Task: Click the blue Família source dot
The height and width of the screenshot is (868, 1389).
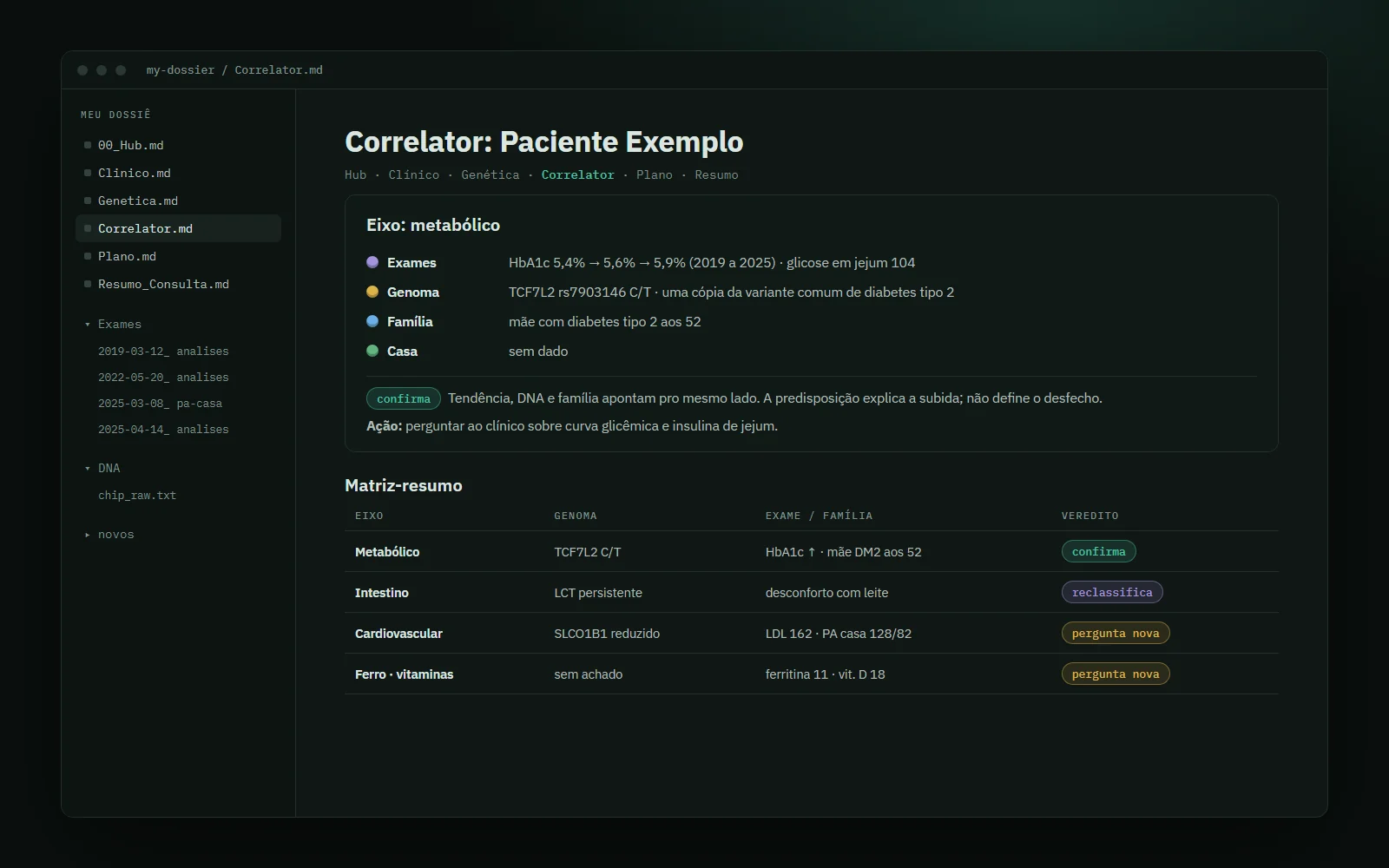Action: click(x=372, y=321)
